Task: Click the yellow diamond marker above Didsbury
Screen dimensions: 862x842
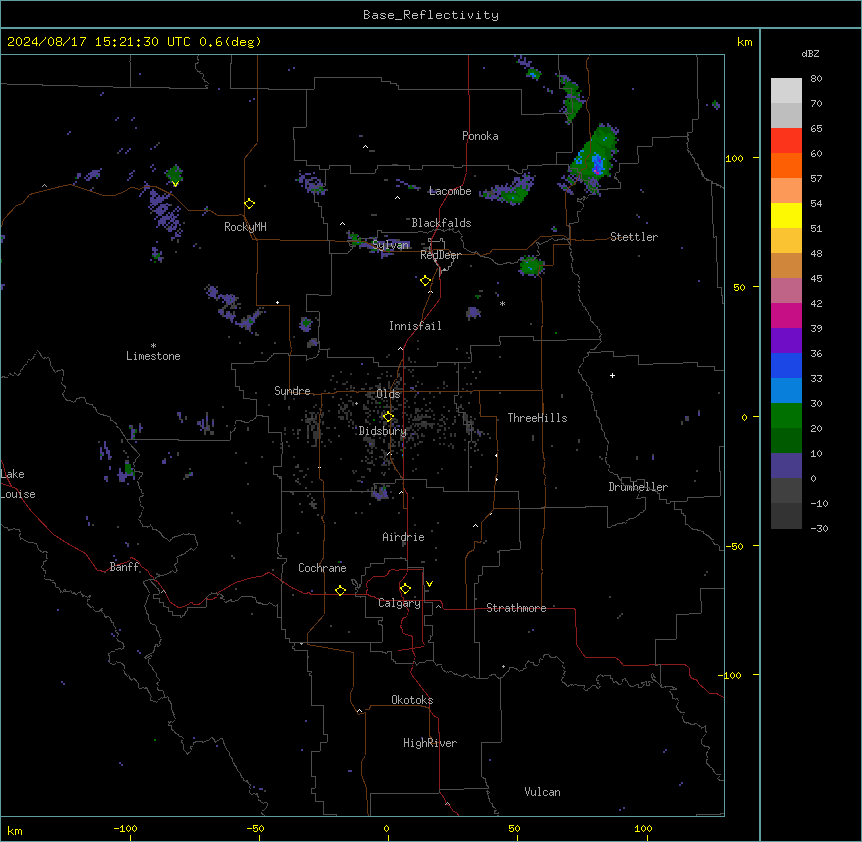Action: [388, 417]
